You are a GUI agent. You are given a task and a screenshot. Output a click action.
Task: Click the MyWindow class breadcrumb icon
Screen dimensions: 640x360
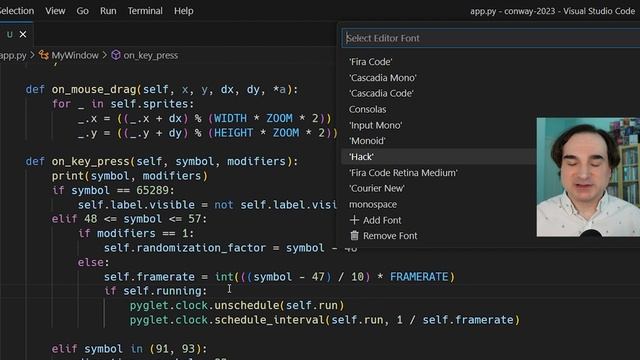[x=44, y=55]
